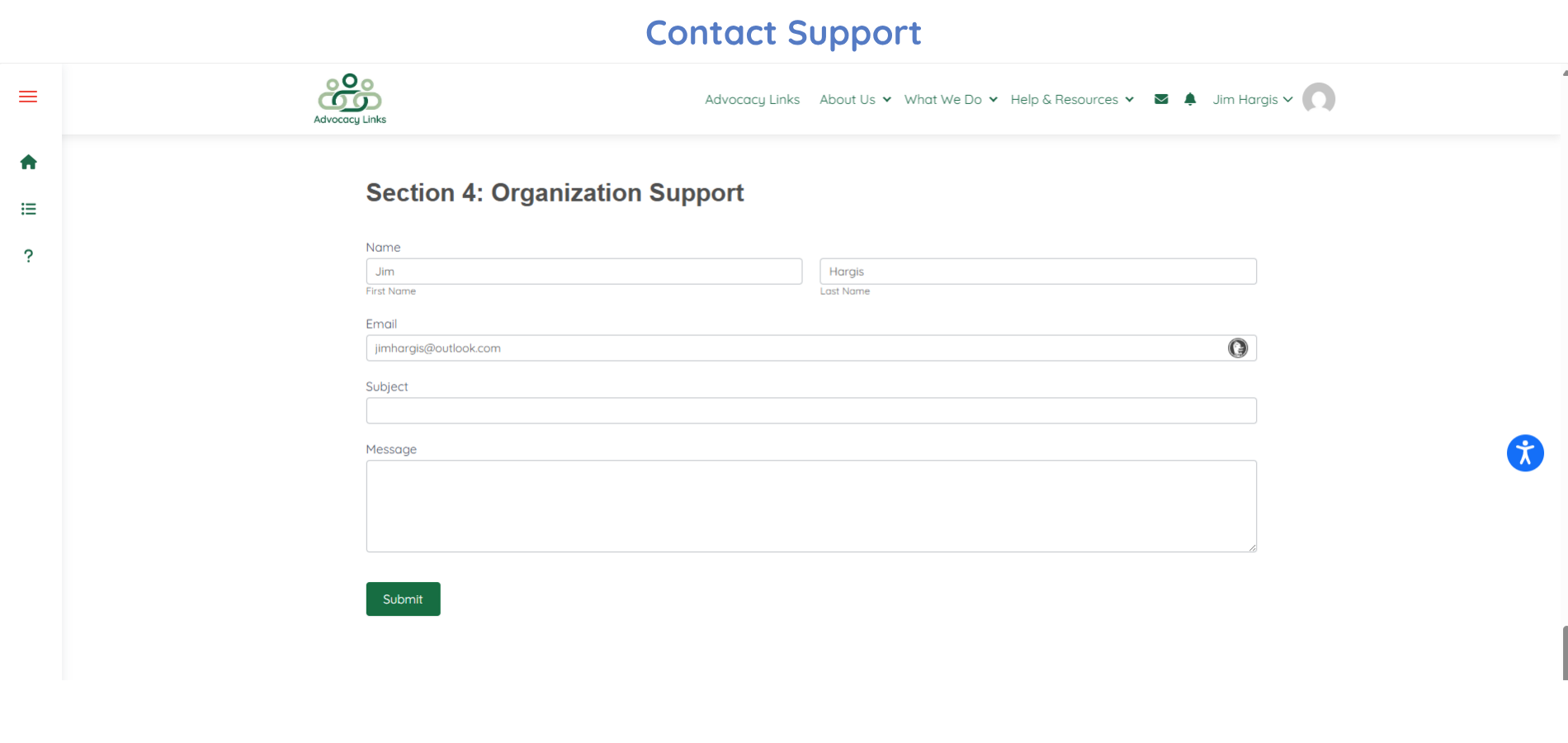Click the Advocacy Links logo

pos(350,99)
